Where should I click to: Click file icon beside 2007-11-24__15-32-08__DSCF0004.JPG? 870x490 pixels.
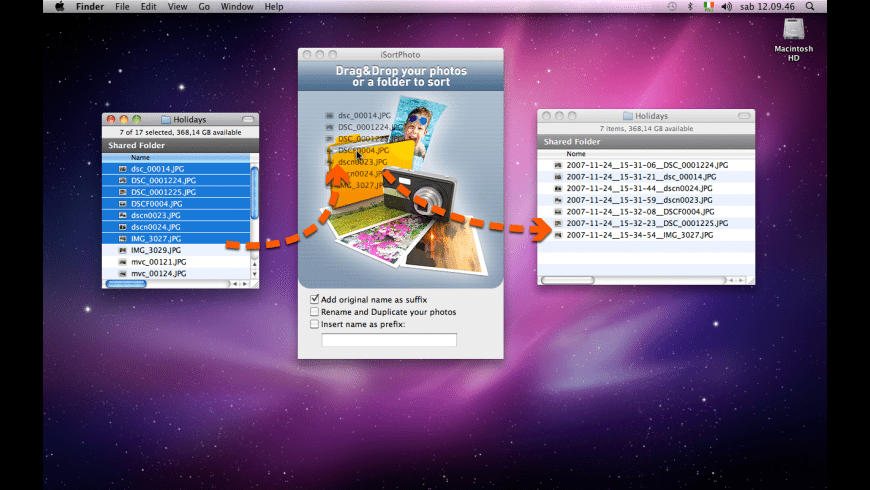(x=558, y=211)
